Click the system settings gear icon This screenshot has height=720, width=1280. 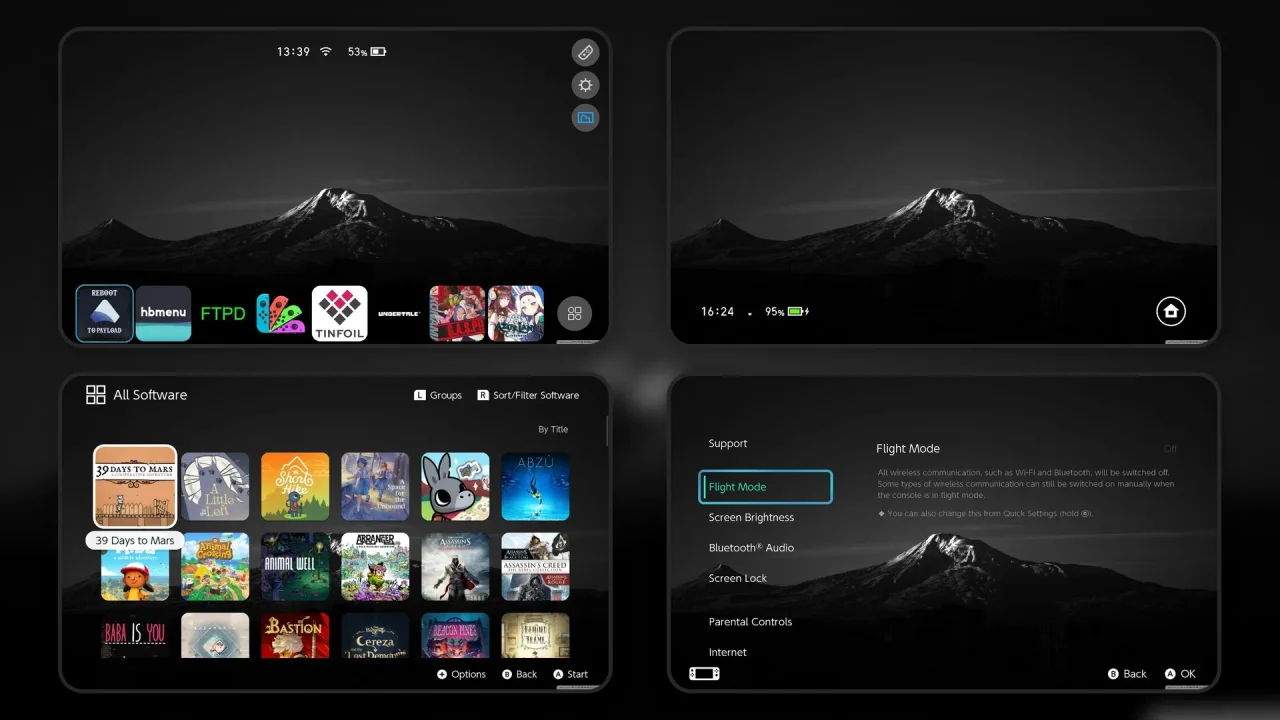(x=585, y=85)
